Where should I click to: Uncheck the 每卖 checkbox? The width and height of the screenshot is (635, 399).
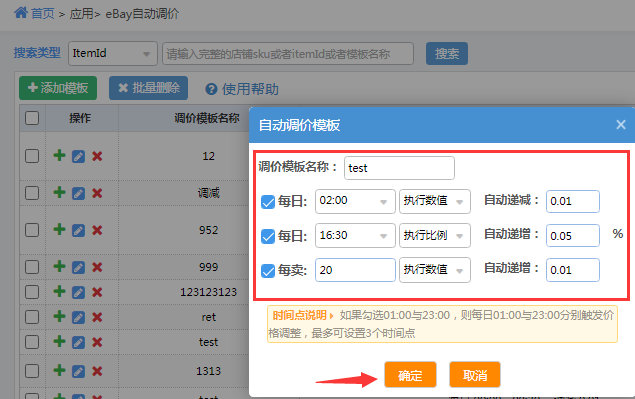[268, 271]
